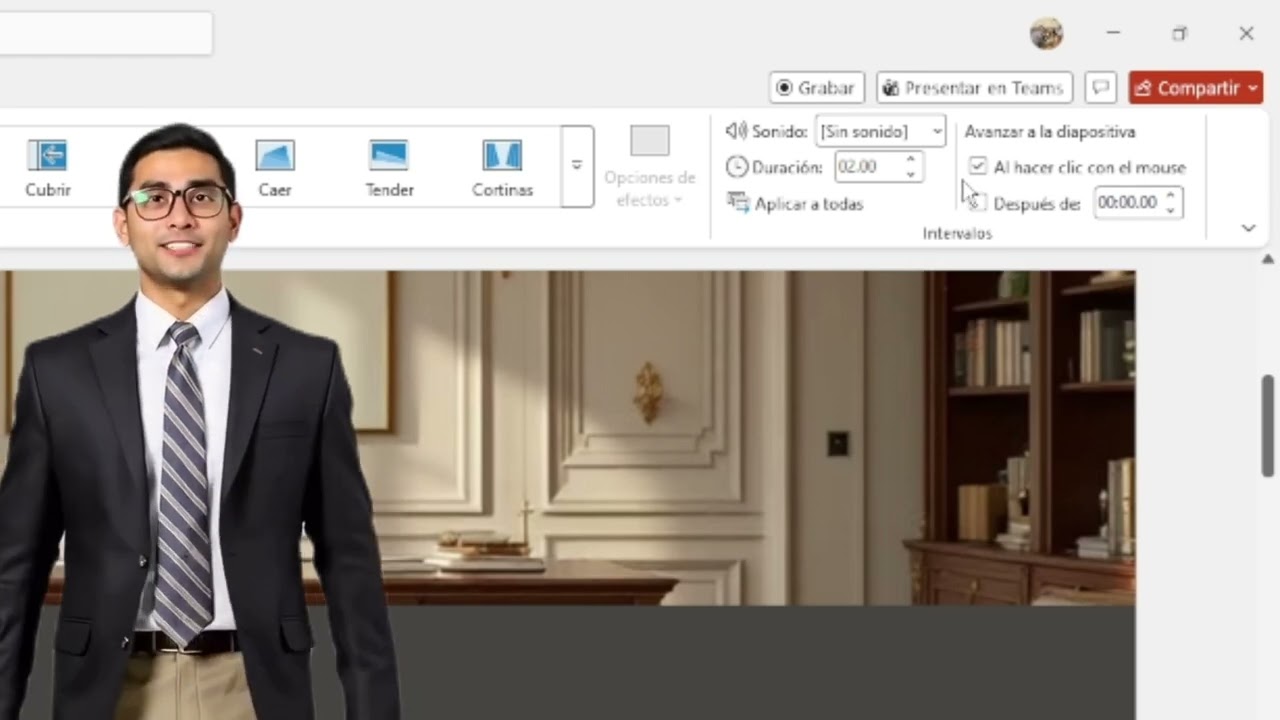The height and width of the screenshot is (720, 1280).
Task: Click Presentar en Teams
Action: [x=974, y=88]
